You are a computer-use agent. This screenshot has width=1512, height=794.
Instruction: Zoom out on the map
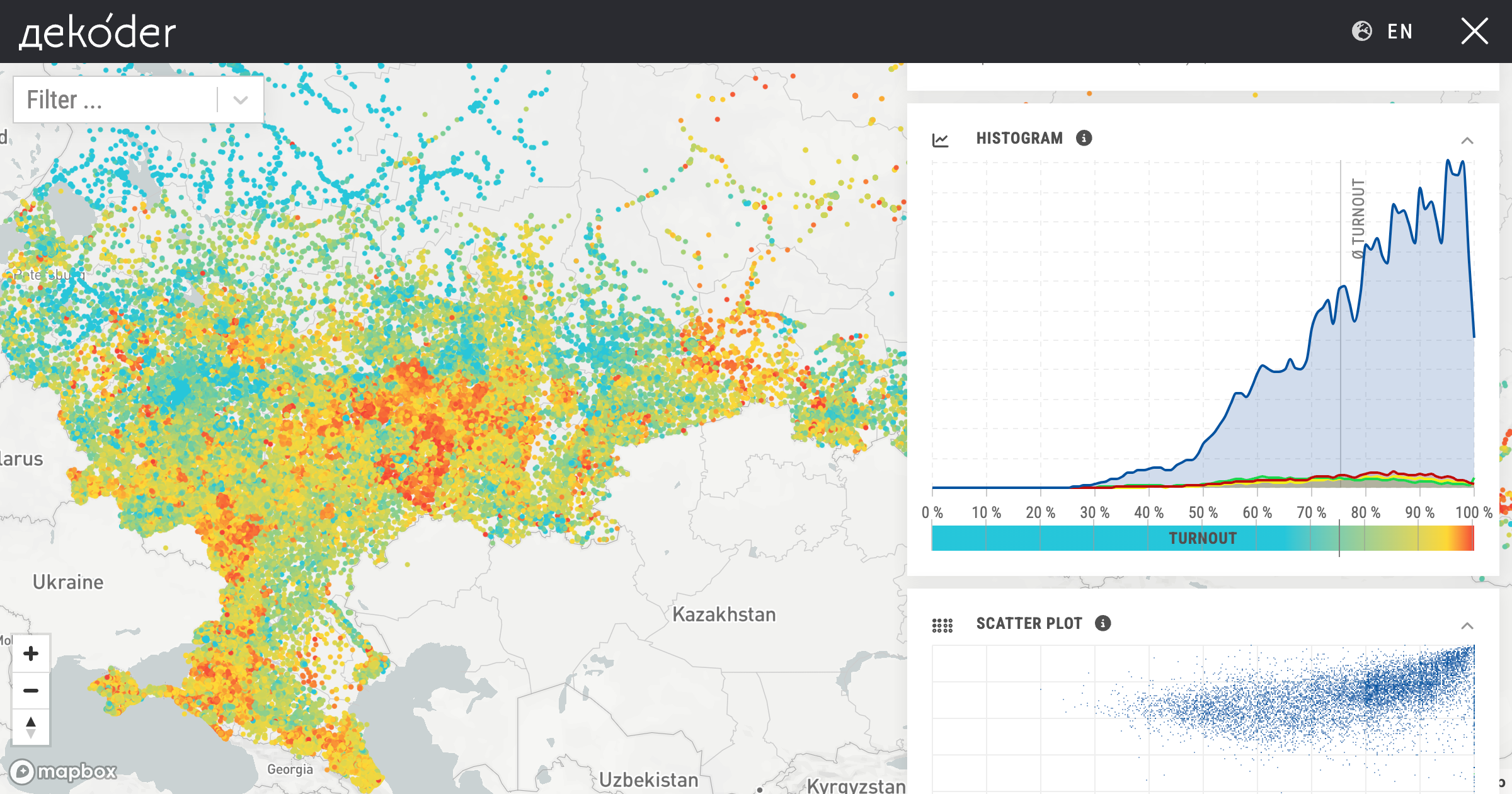pyautogui.click(x=31, y=690)
